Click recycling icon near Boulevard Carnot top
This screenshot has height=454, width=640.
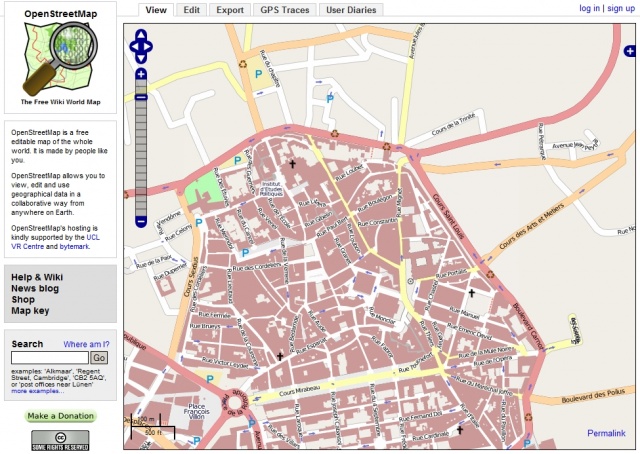pyautogui.click(x=490, y=274)
